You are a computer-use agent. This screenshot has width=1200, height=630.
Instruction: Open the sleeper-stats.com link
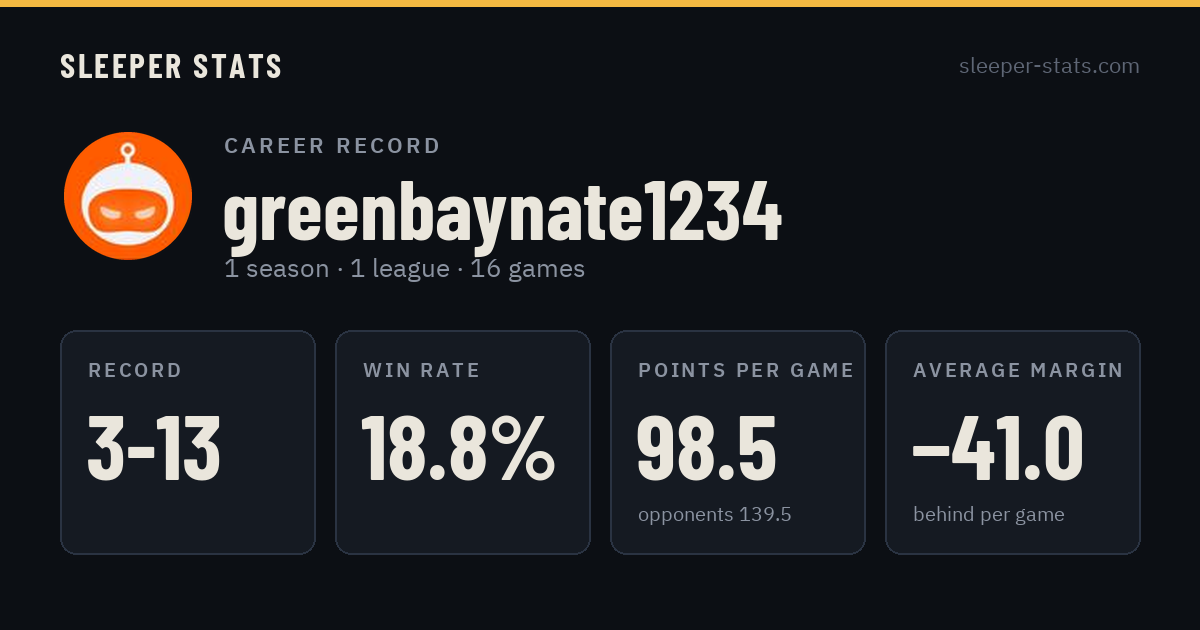click(x=1049, y=66)
